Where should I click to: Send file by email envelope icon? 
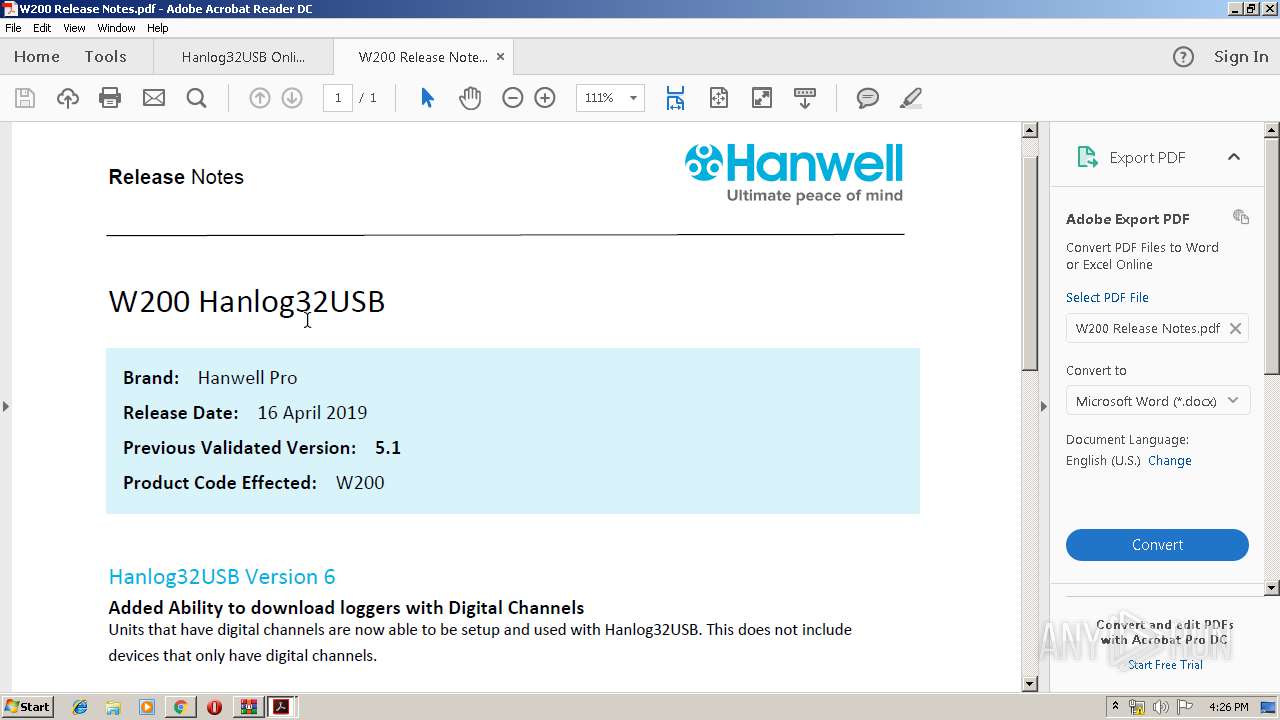point(154,98)
